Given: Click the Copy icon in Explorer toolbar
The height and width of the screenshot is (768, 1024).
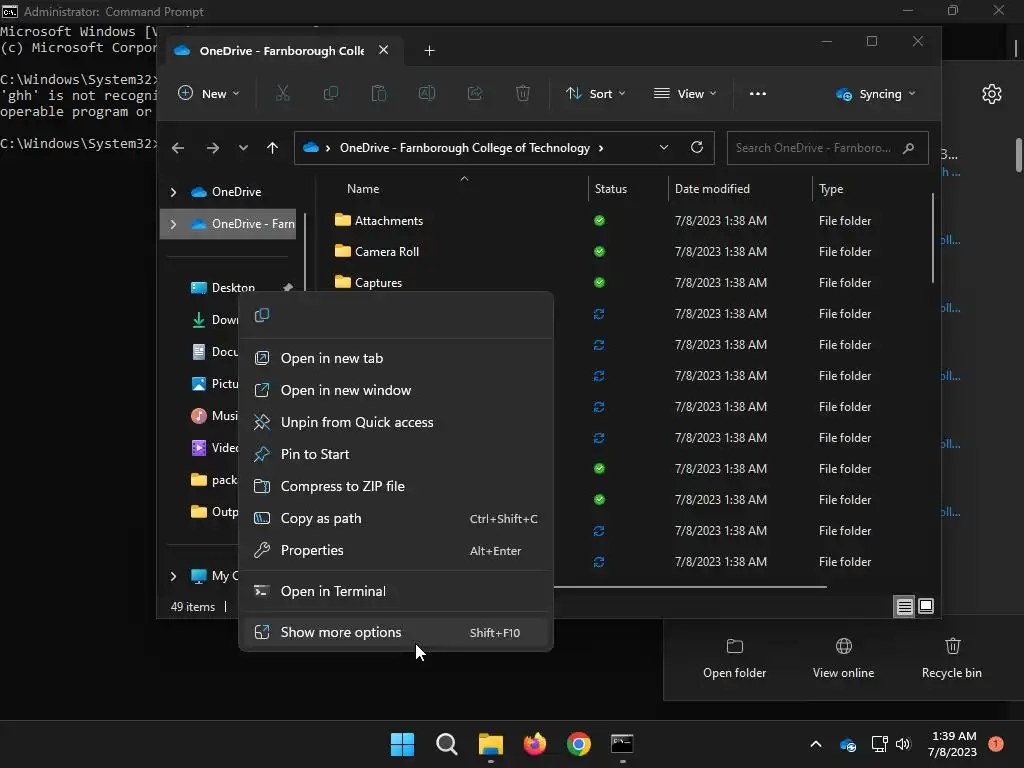Looking at the screenshot, I should [x=330, y=93].
